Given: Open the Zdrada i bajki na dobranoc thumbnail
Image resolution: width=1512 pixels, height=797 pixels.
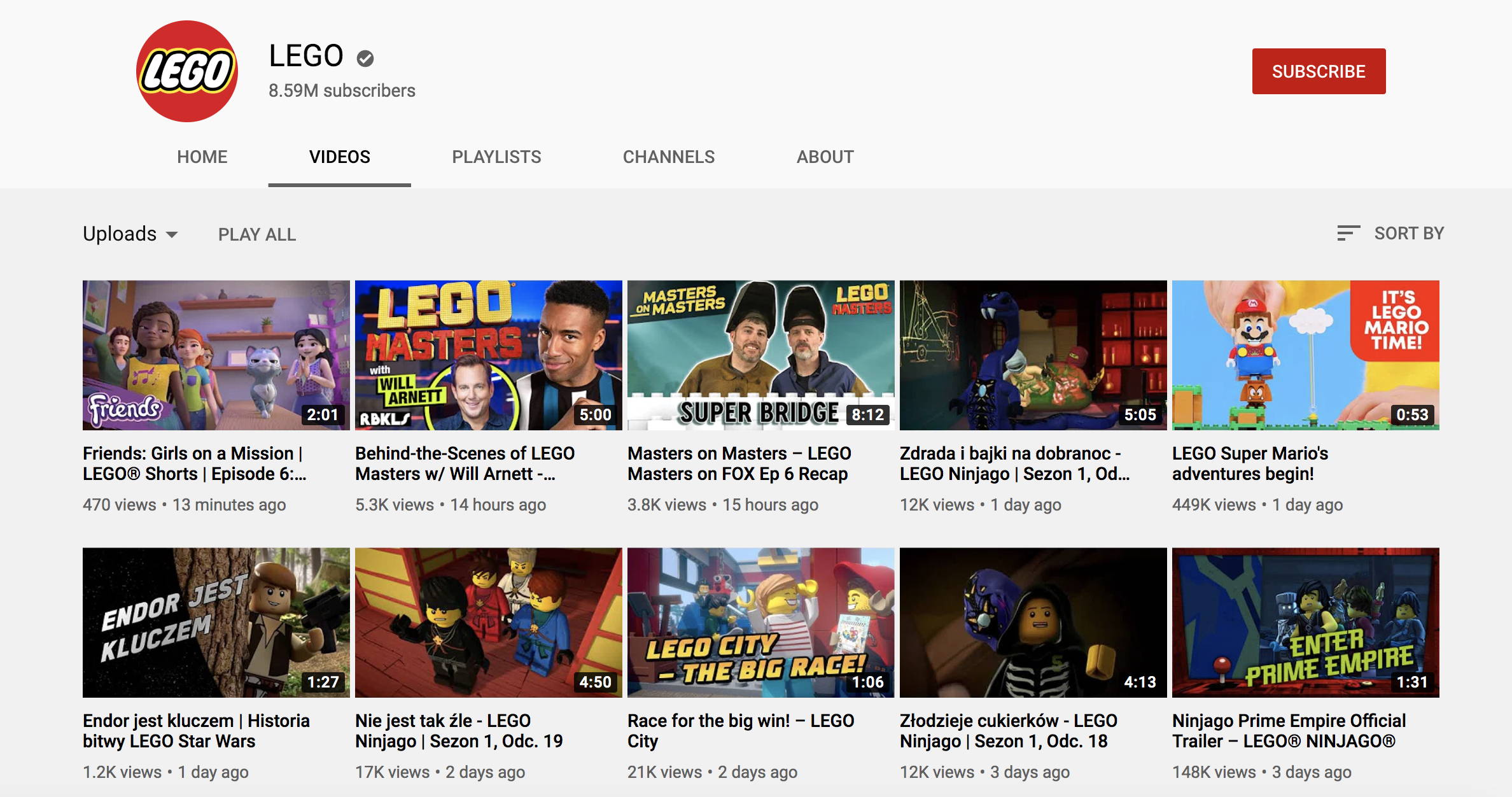Looking at the screenshot, I should (x=1033, y=355).
